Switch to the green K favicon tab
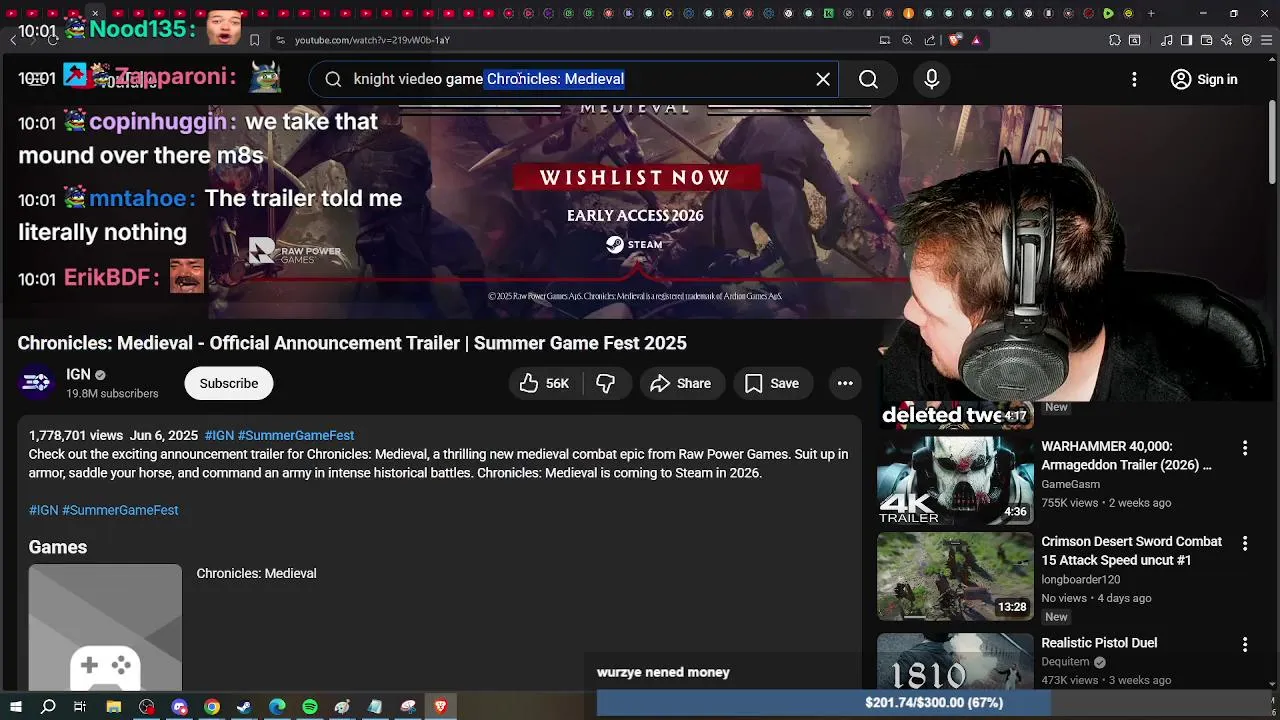 pos(828,13)
